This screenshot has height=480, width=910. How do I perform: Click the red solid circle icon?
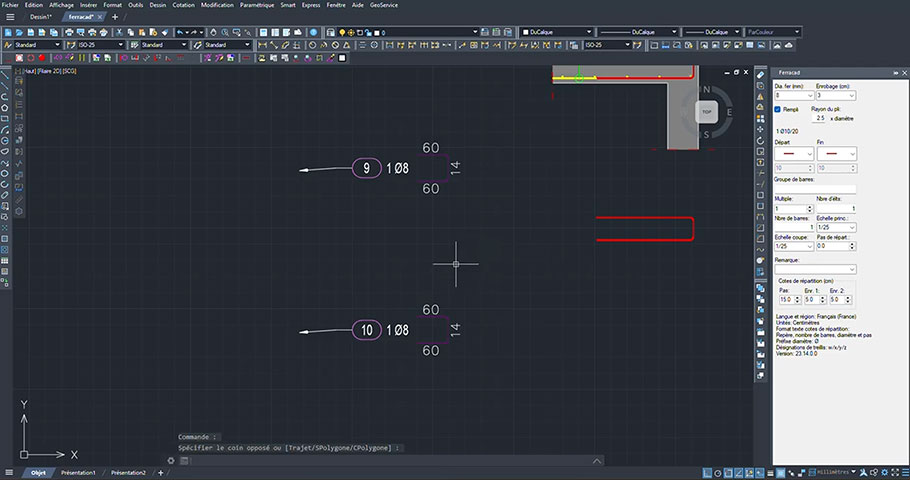pyautogui.click(x=41, y=58)
